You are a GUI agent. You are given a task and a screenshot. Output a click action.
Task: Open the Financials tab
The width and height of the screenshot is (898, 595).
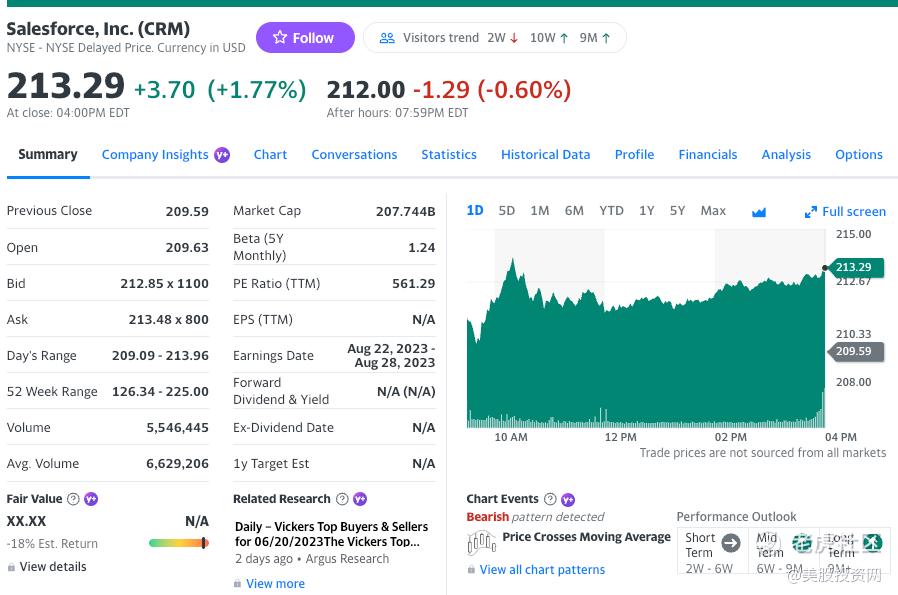708,155
